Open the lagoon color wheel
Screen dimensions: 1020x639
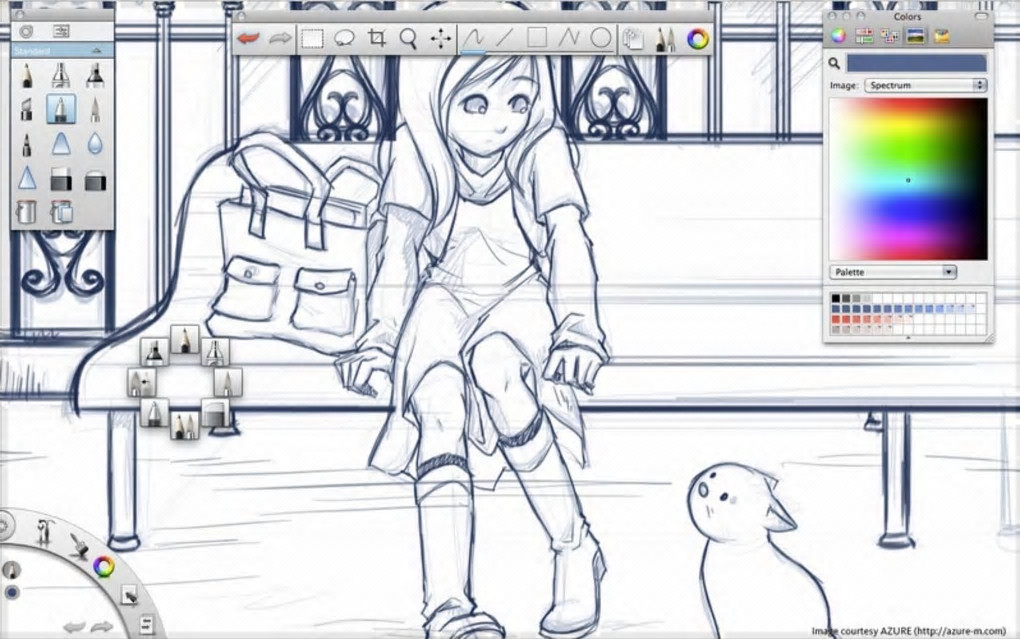(103, 567)
